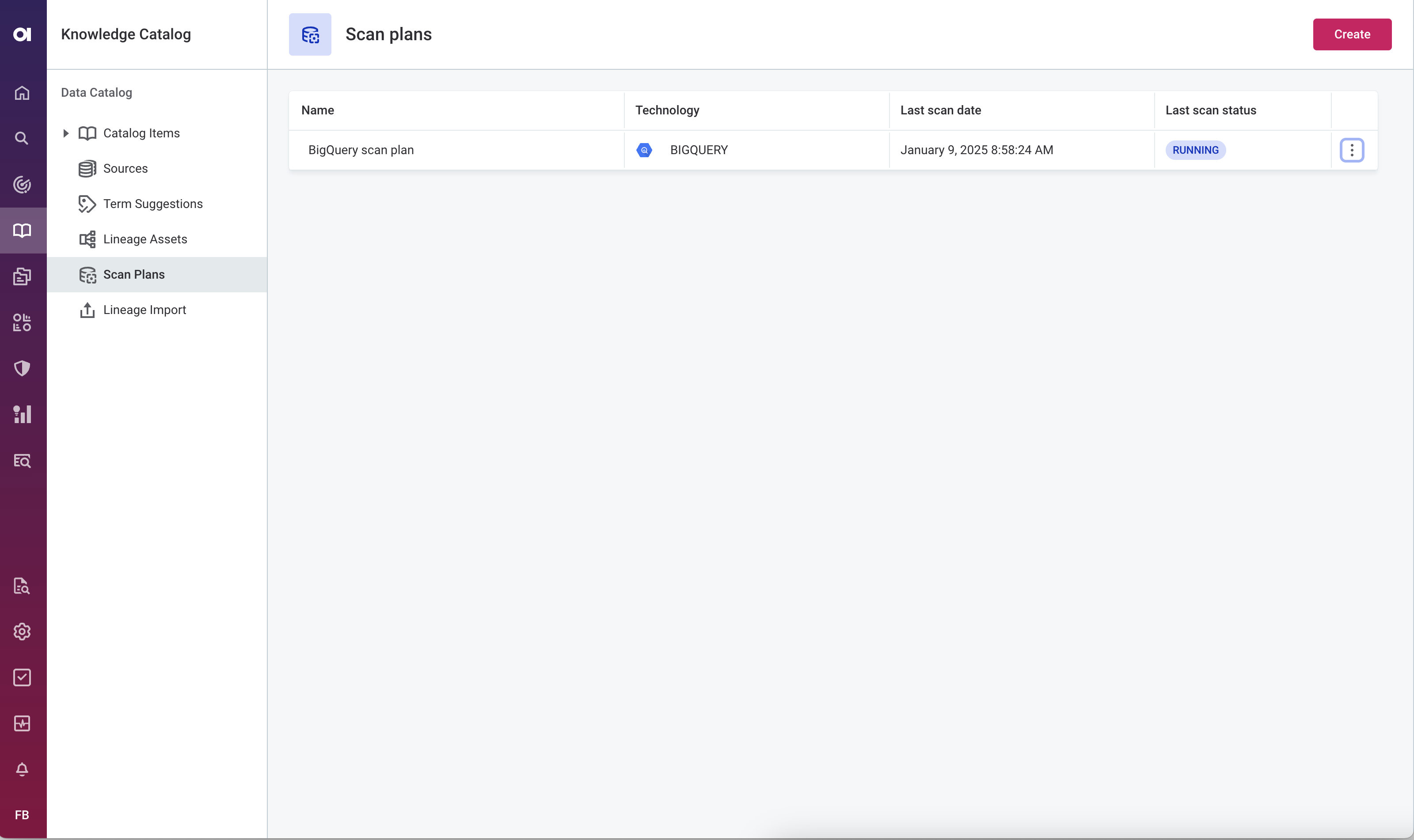1414x840 pixels.
Task: Click the Scan Plans sidebar icon
Action: tap(87, 274)
